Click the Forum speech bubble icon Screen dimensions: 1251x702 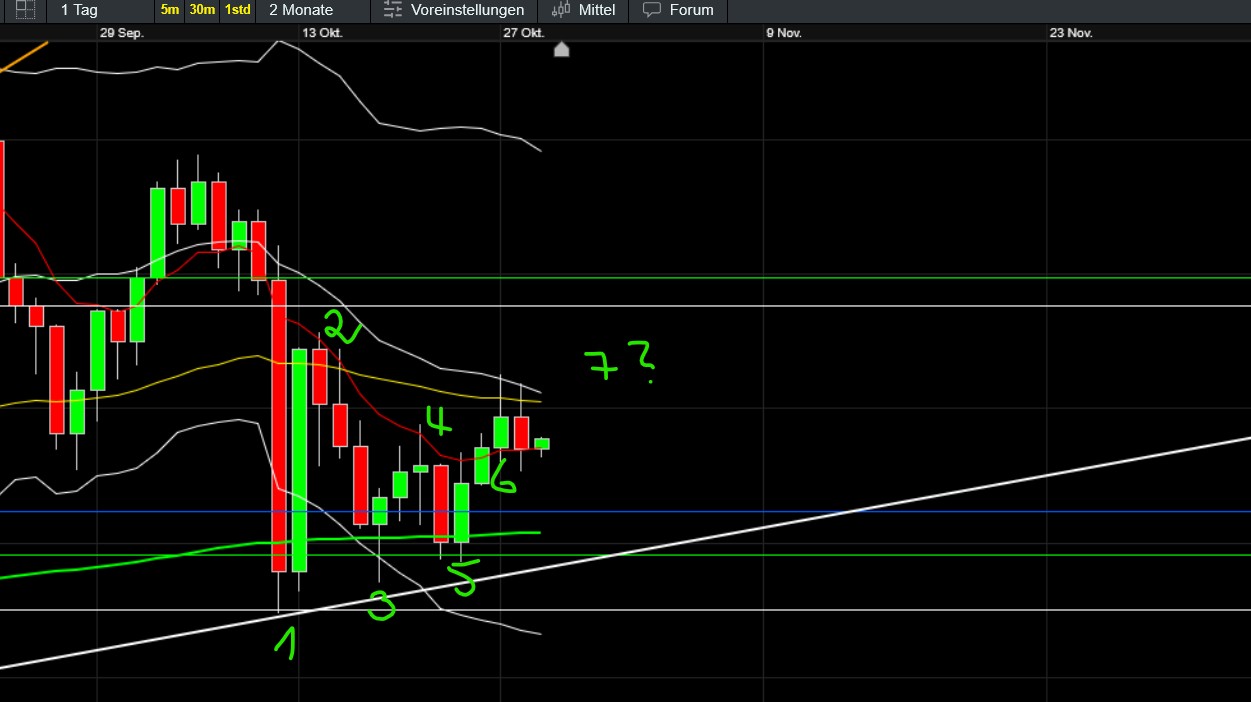(x=652, y=10)
